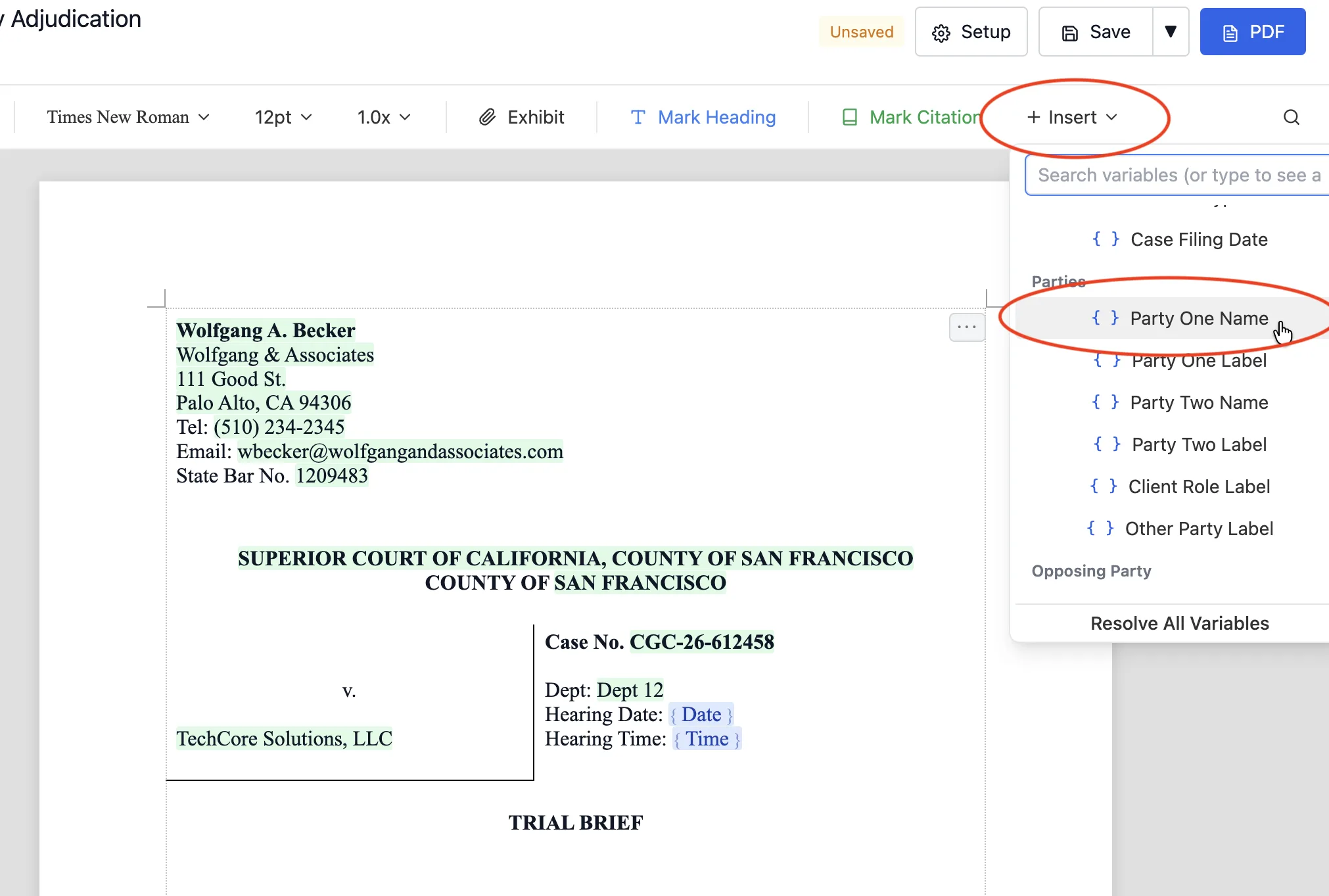Open the Insert menu
This screenshot has width=1329, height=896.
click(1072, 117)
